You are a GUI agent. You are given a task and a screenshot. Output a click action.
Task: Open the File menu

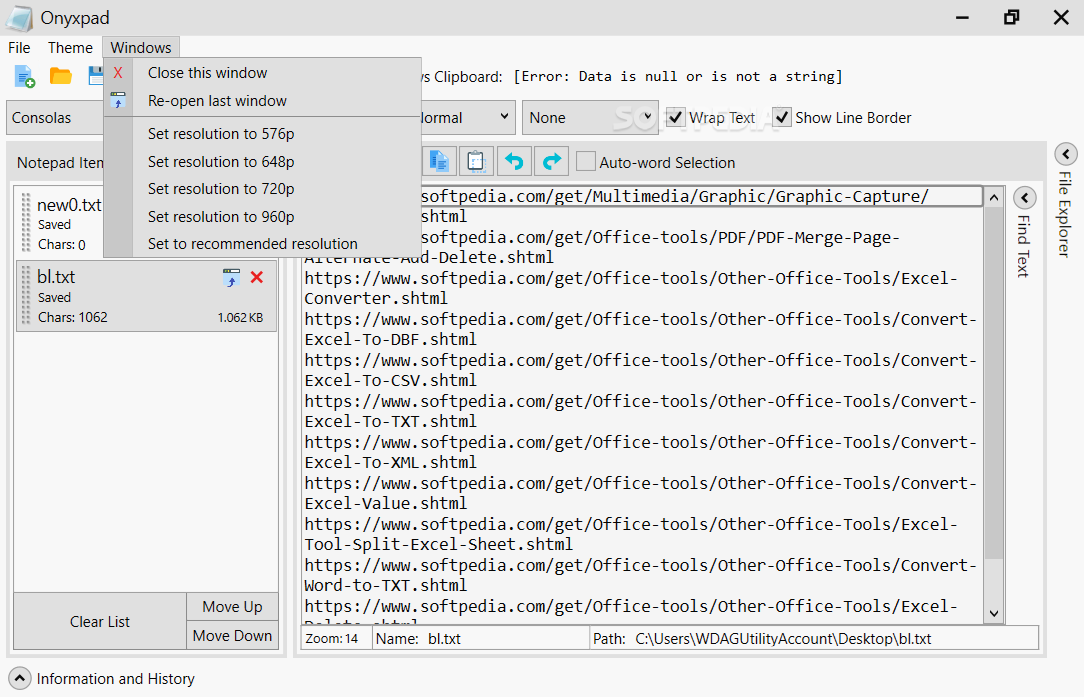pos(19,48)
